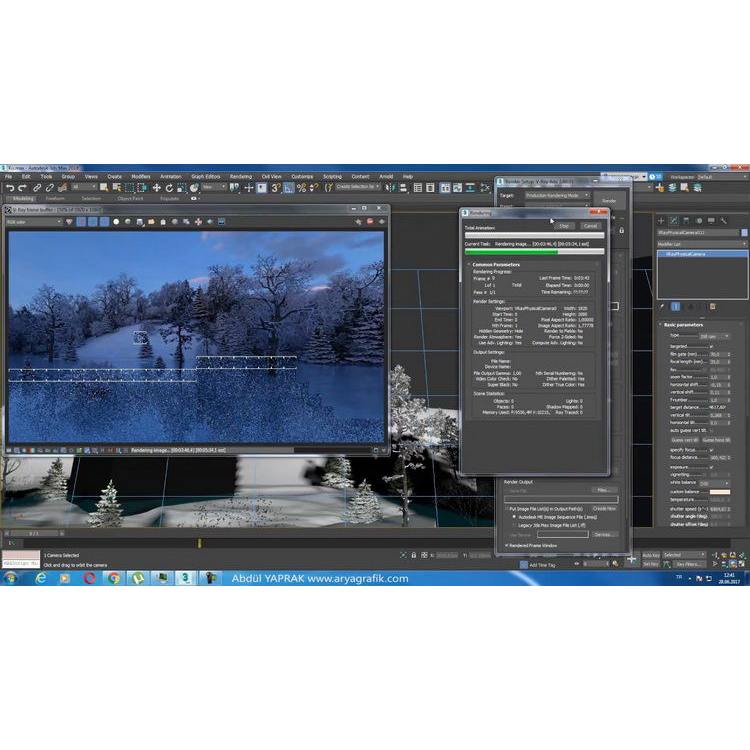Viewport: 750px width, 750px height.
Task: Open the Modifiers menu
Action: pos(141,176)
